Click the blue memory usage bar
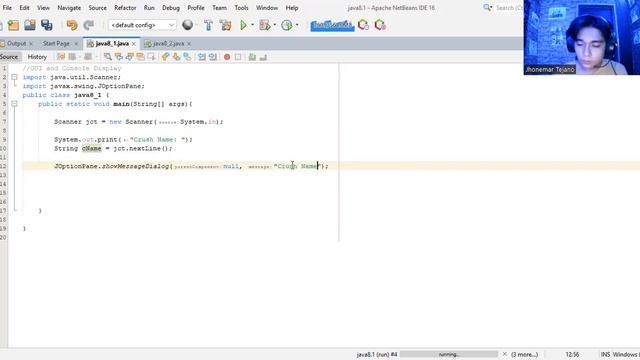The width and height of the screenshot is (640, 360). [332, 25]
